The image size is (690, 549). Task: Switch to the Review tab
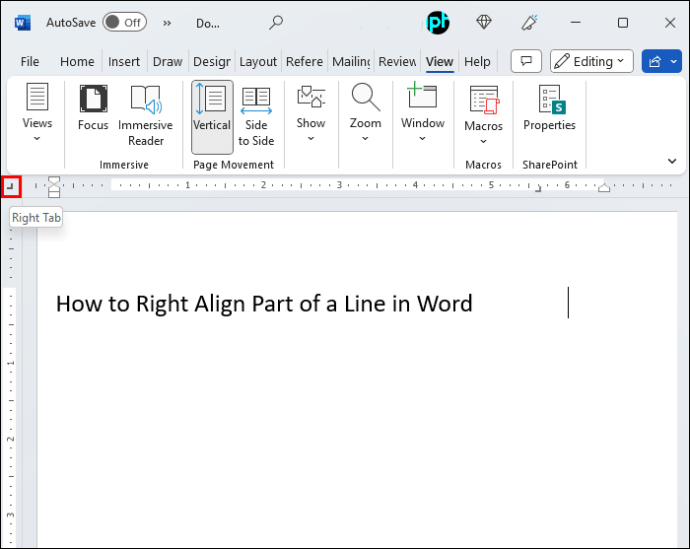[397, 62]
